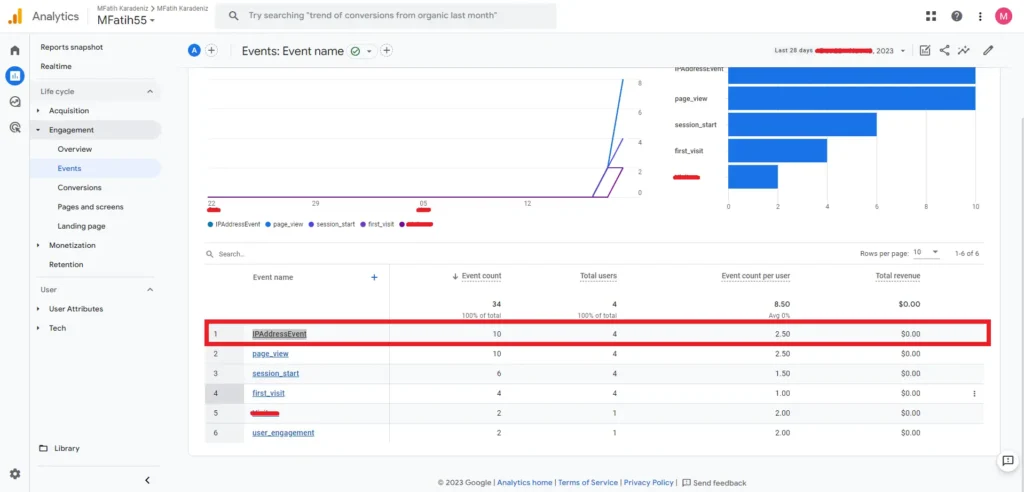Open Admin settings gear
This screenshot has width=1024, height=492.
point(15,473)
